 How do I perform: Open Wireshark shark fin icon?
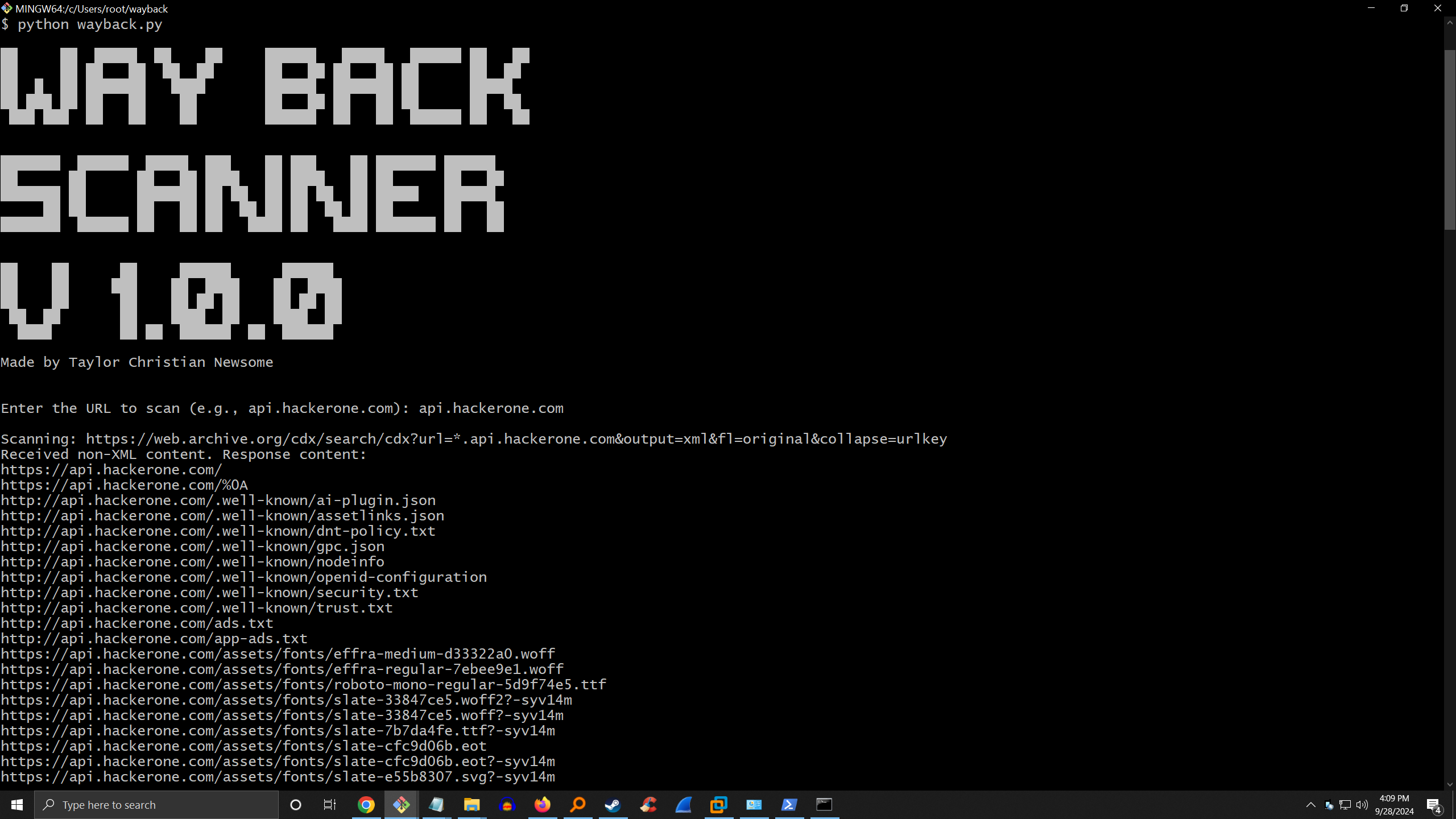683,805
